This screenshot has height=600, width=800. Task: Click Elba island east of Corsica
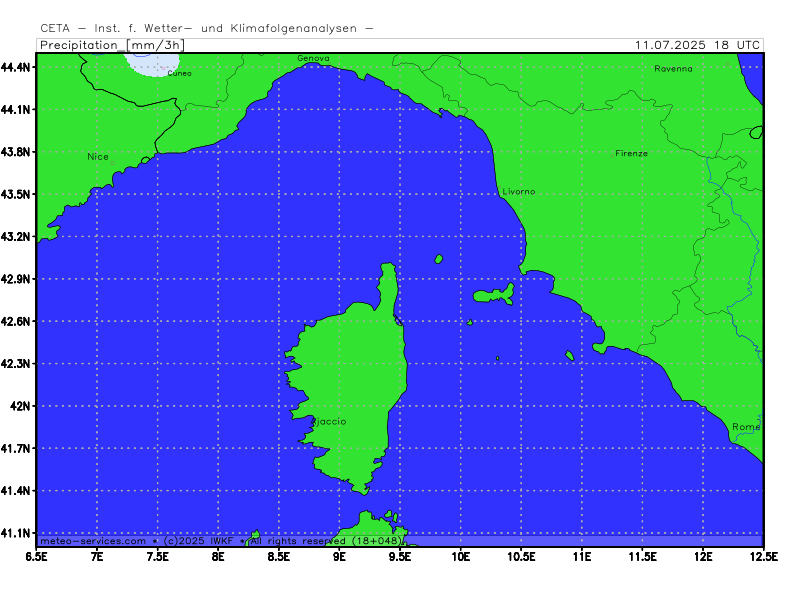click(x=494, y=294)
